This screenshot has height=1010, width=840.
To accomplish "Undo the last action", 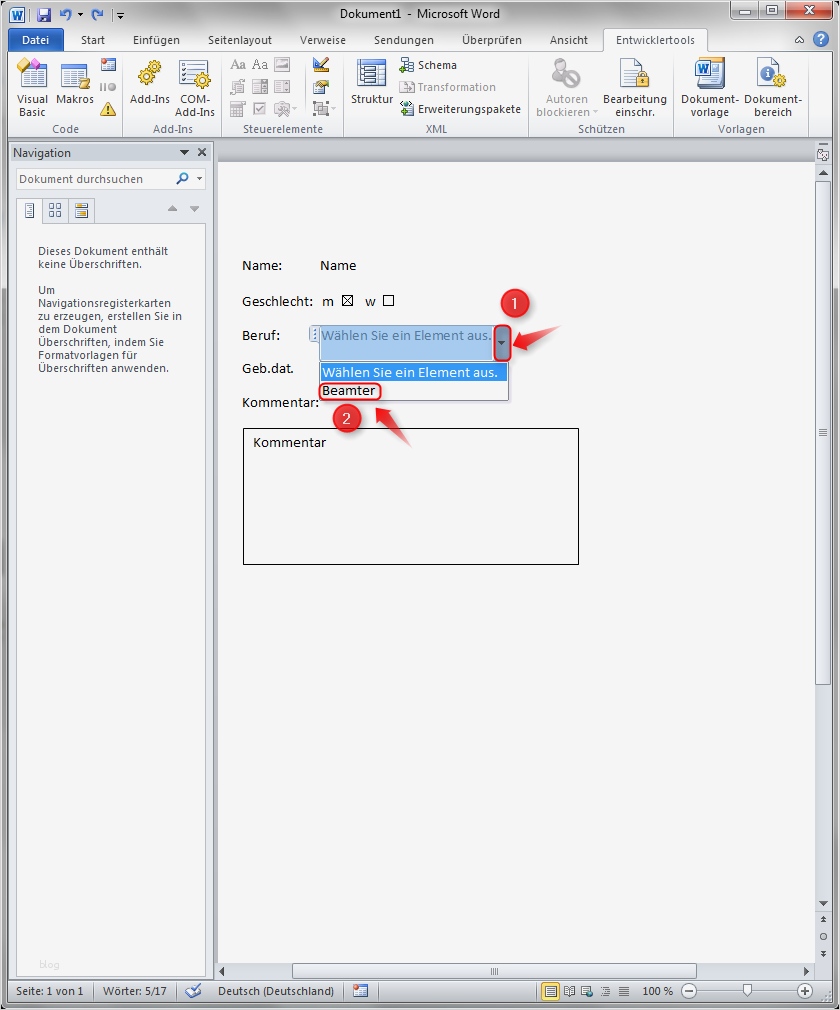I will (x=65, y=14).
